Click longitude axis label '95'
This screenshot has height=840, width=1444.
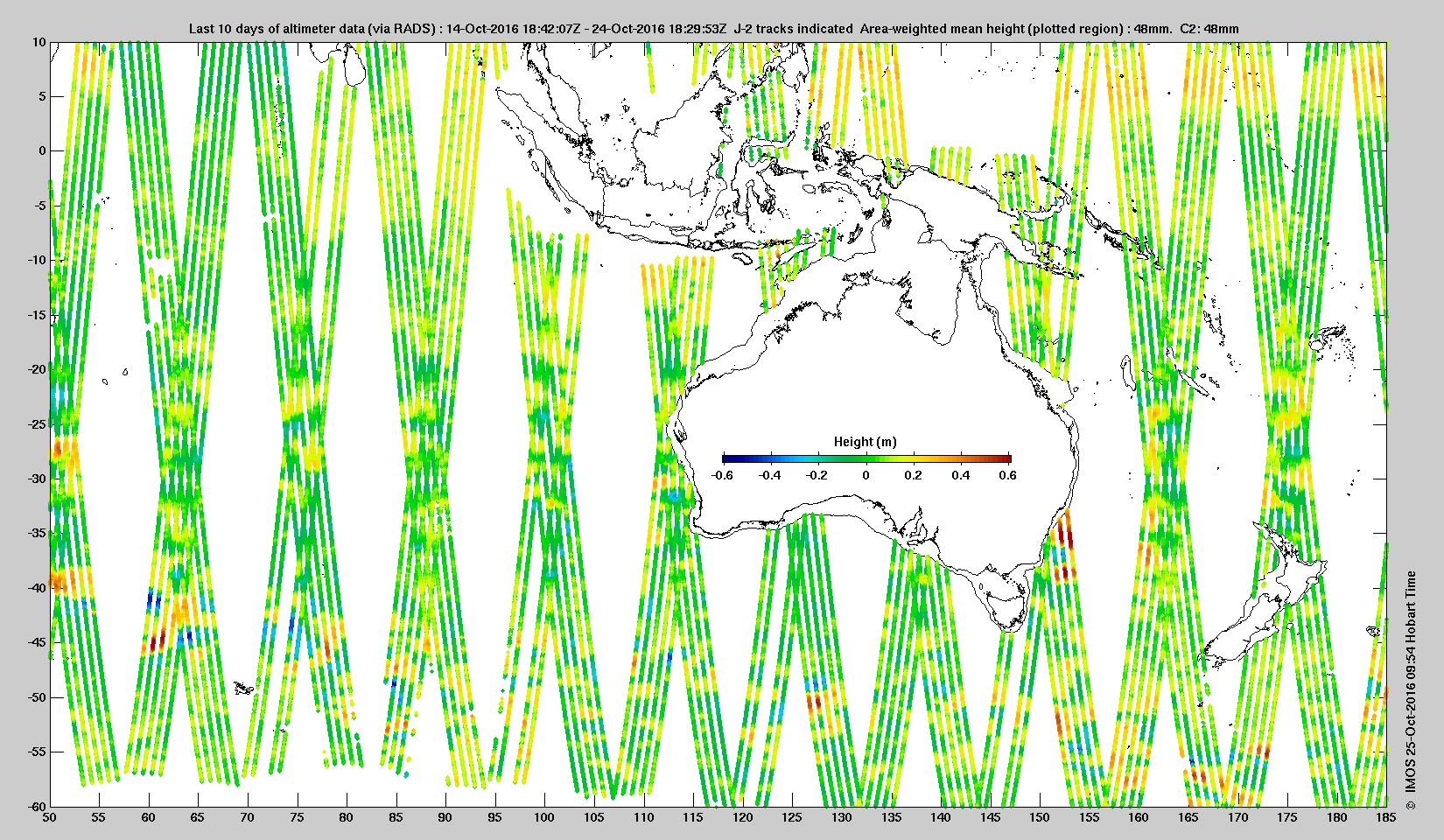494,817
